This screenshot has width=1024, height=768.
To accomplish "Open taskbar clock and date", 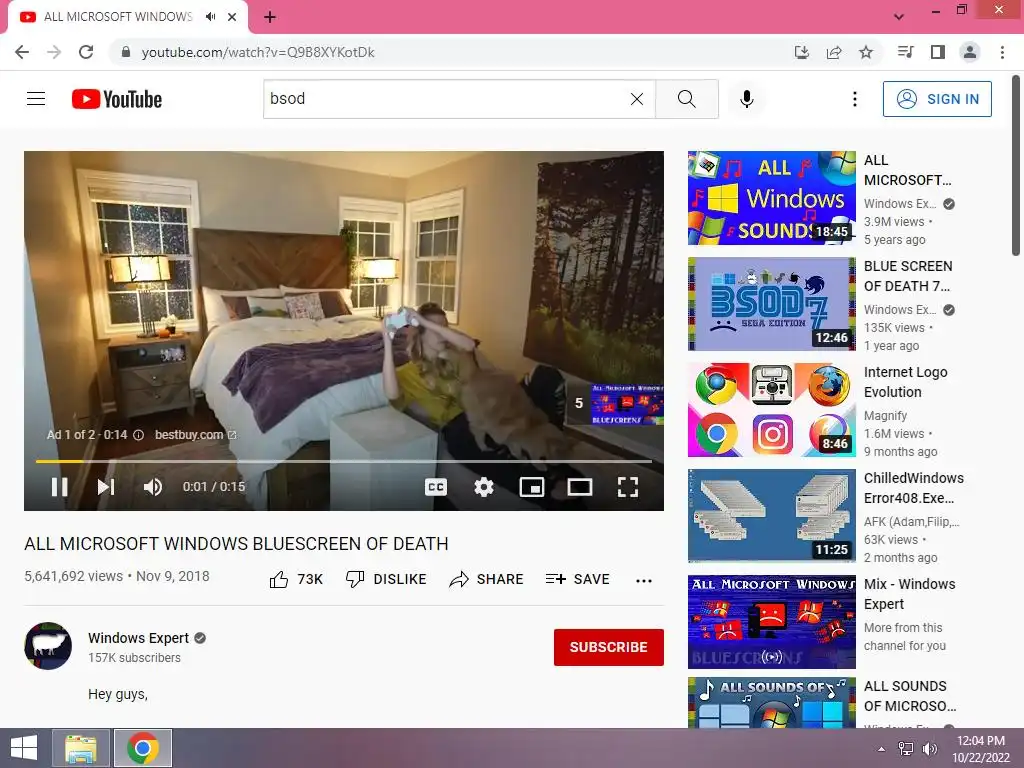I will click(x=981, y=749).
